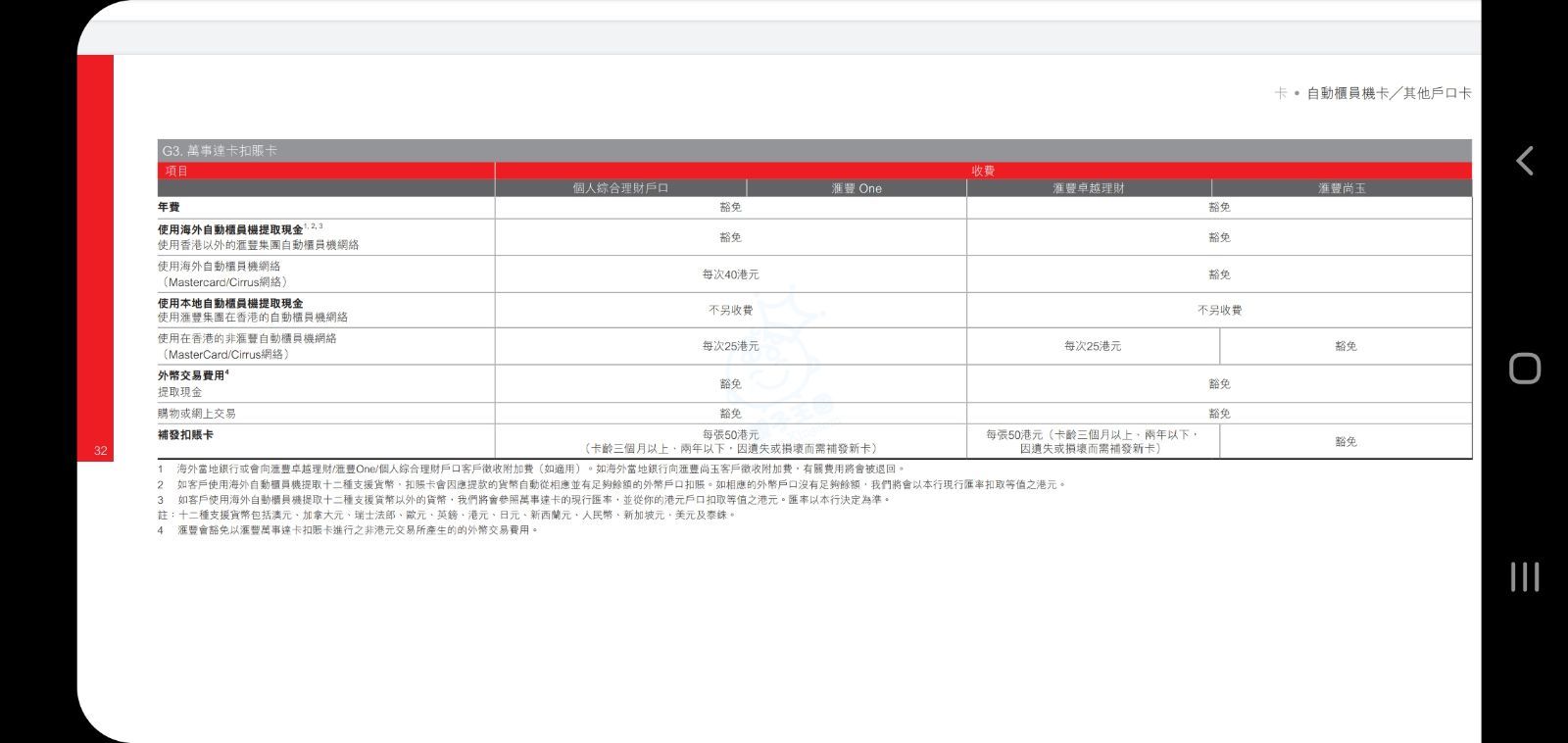1568x743 pixels.
Task: Select 每張50港元 under 滙豐卓越理財
Action: (x=1014, y=434)
